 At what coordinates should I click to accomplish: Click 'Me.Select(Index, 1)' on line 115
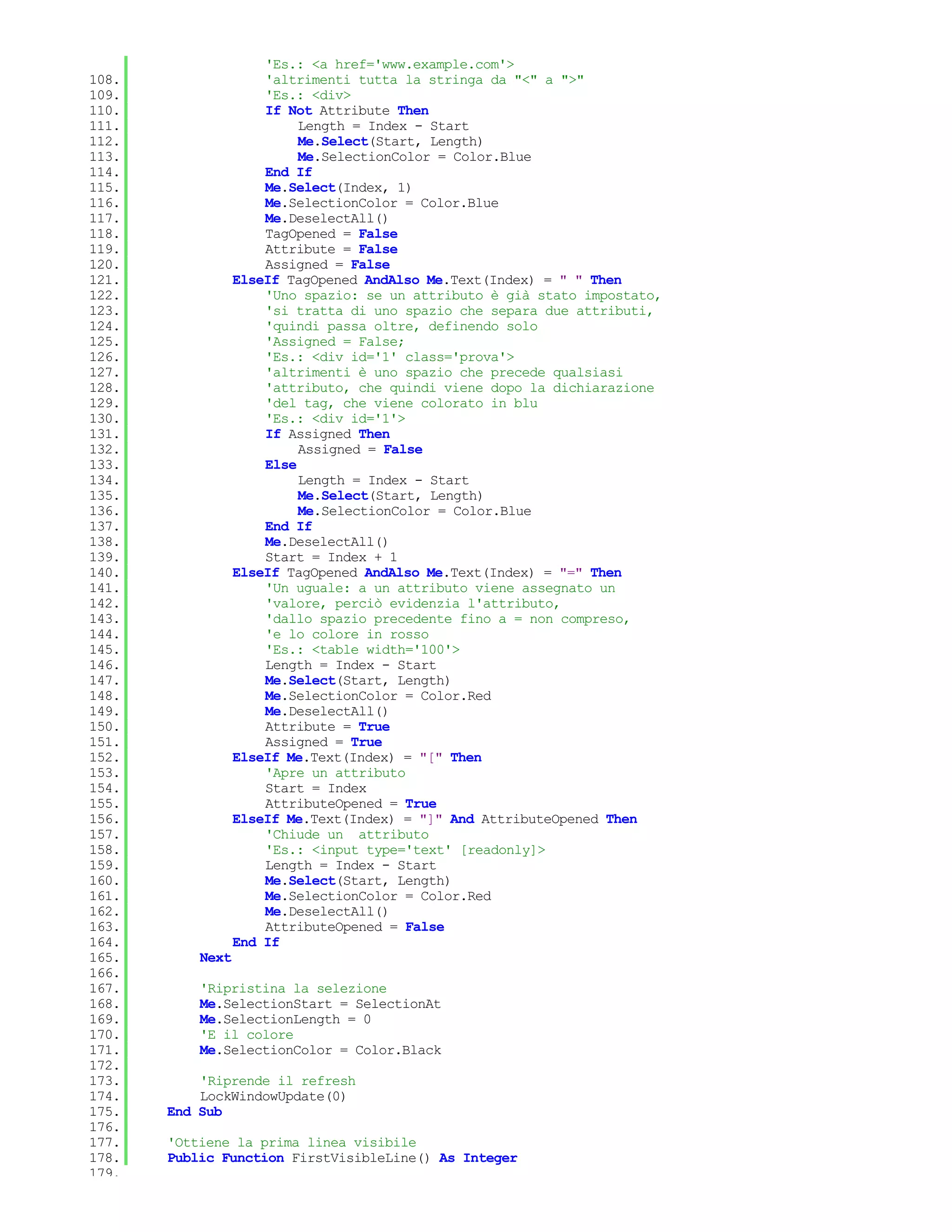pyautogui.click(x=338, y=188)
